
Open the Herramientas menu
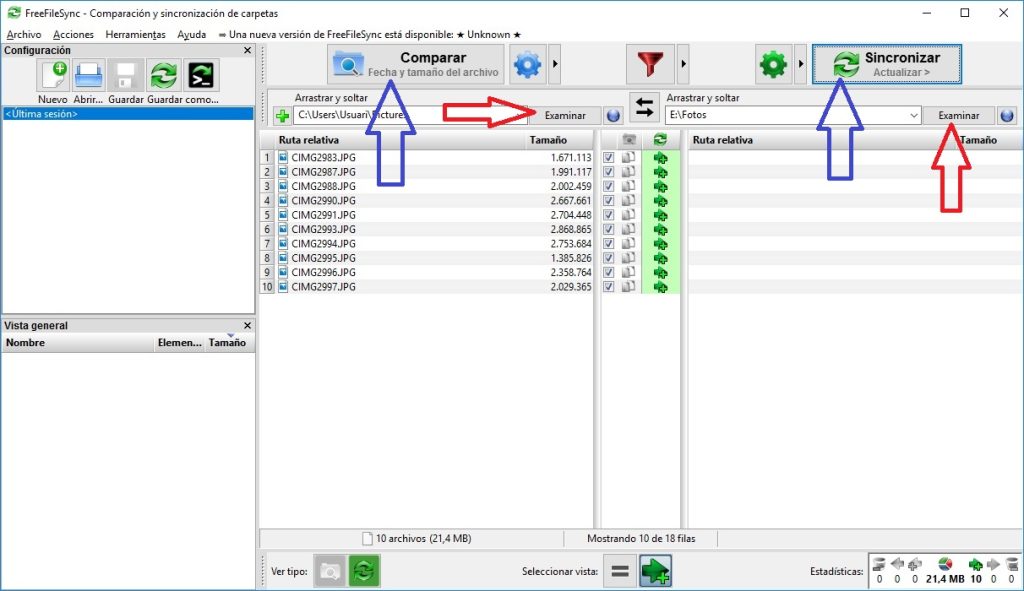pos(135,35)
